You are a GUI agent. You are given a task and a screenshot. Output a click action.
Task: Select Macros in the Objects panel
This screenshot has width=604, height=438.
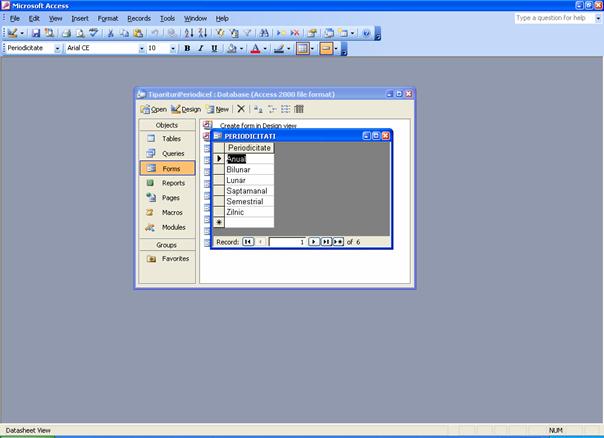pyautogui.click(x=166, y=212)
